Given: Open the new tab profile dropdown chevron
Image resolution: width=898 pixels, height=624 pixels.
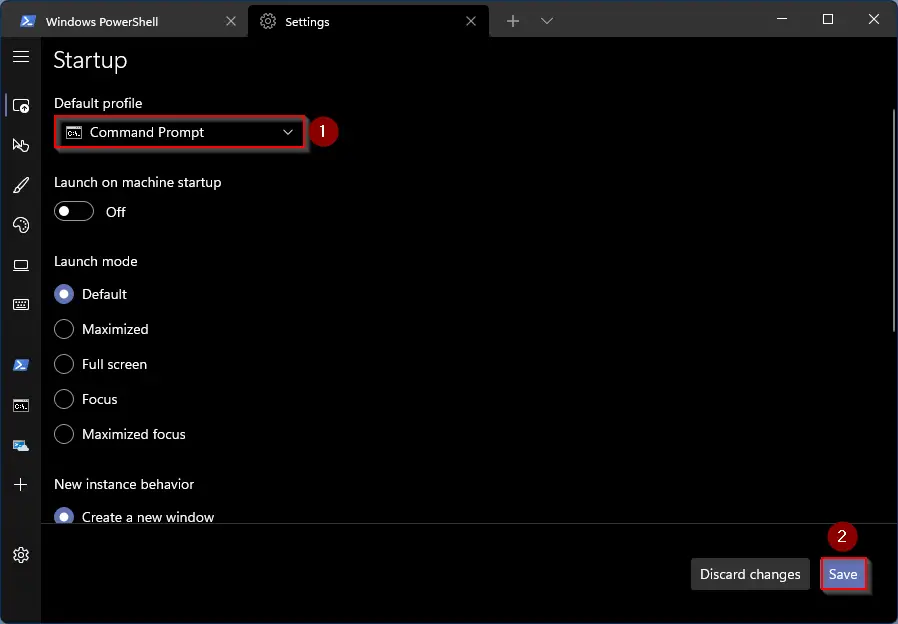Looking at the screenshot, I should pos(547,21).
